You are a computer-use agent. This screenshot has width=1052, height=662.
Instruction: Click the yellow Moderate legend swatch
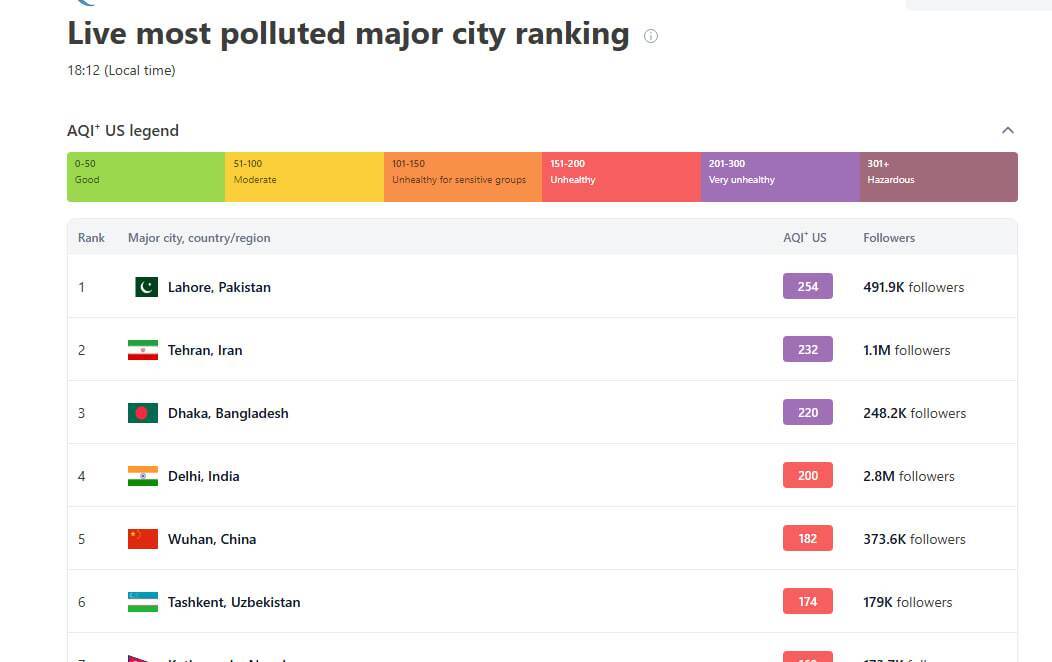pyautogui.click(x=304, y=177)
